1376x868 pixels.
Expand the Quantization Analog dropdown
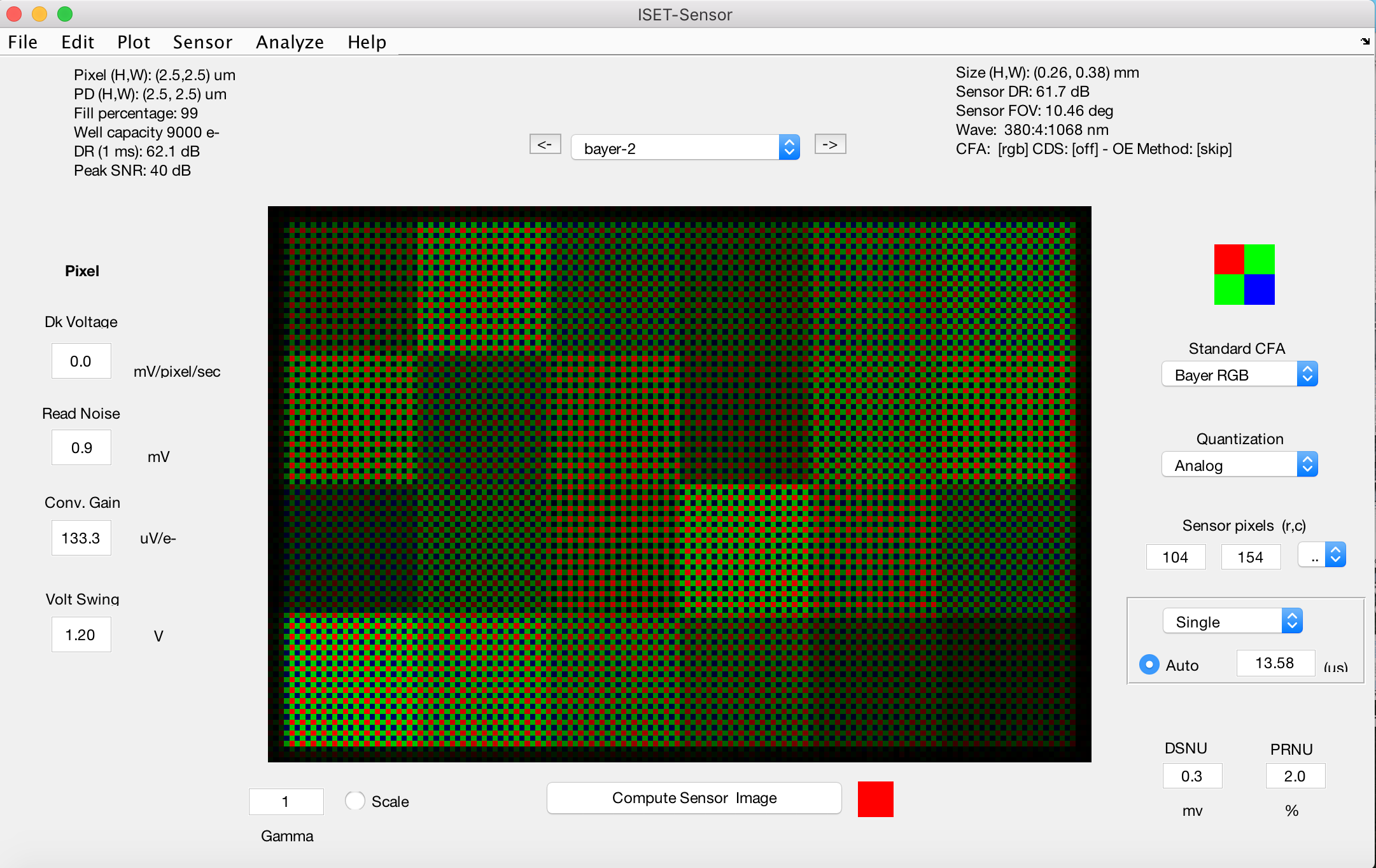1239,465
